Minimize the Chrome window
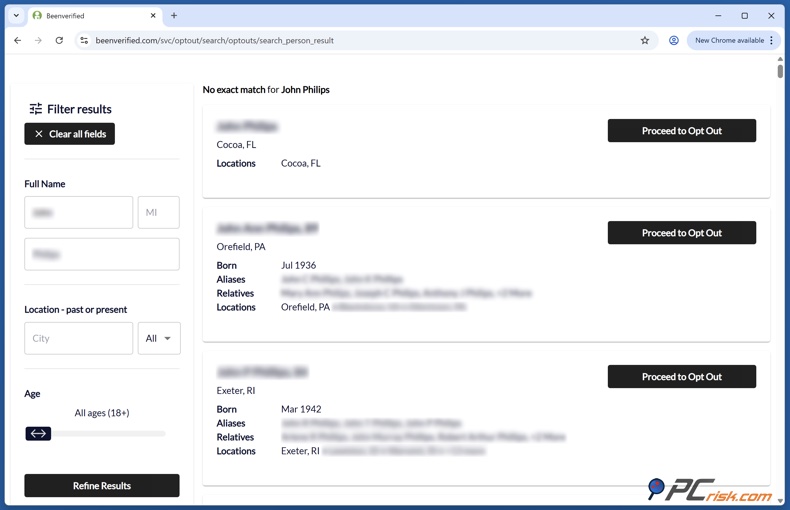 (718, 16)
